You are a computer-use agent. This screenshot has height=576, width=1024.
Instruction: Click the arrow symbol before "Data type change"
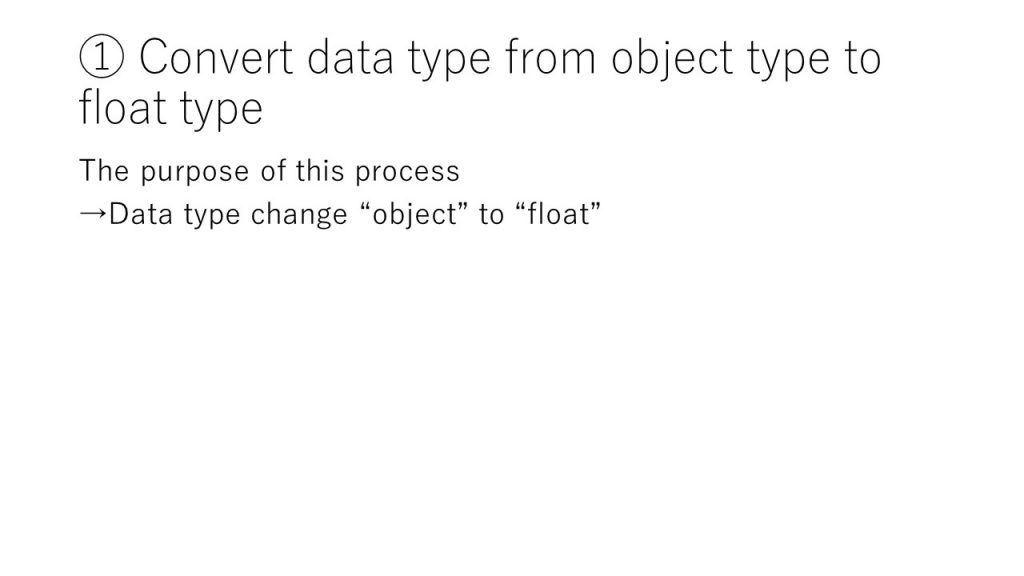(92, 214)
